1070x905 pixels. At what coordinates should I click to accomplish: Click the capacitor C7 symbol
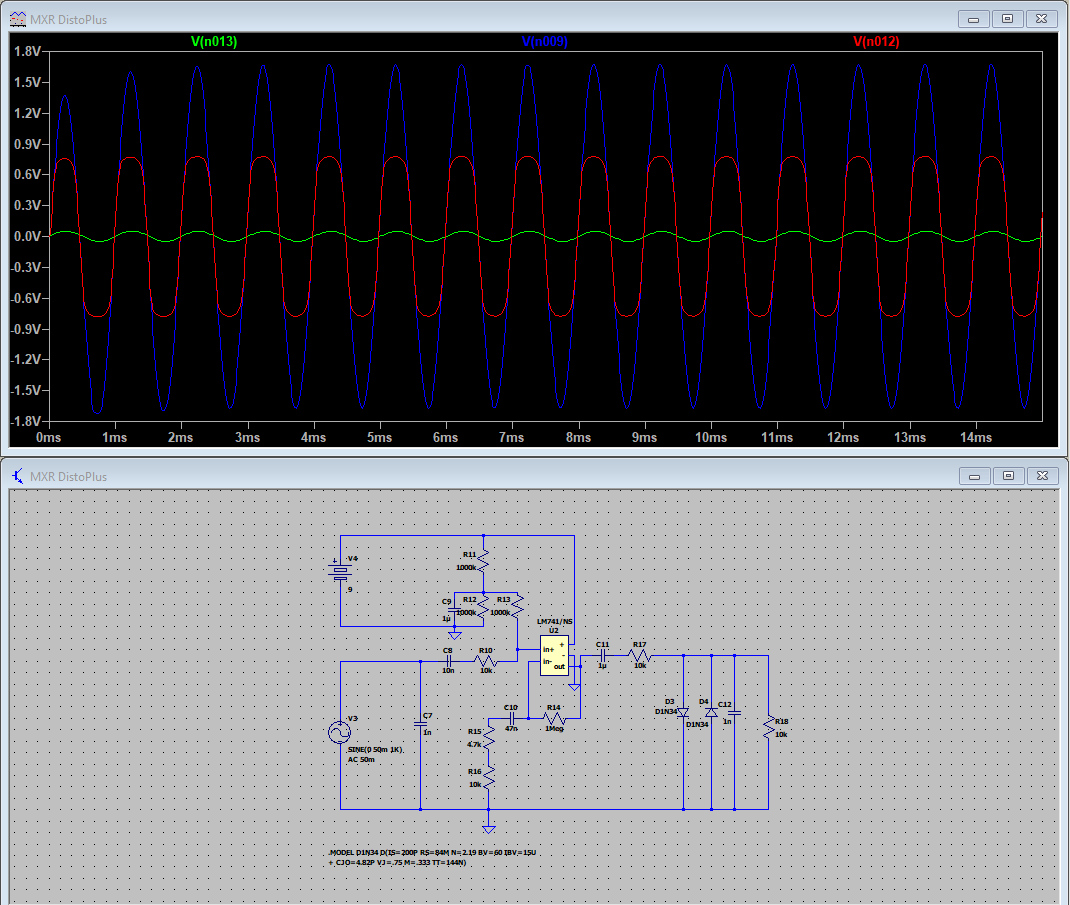421,724
